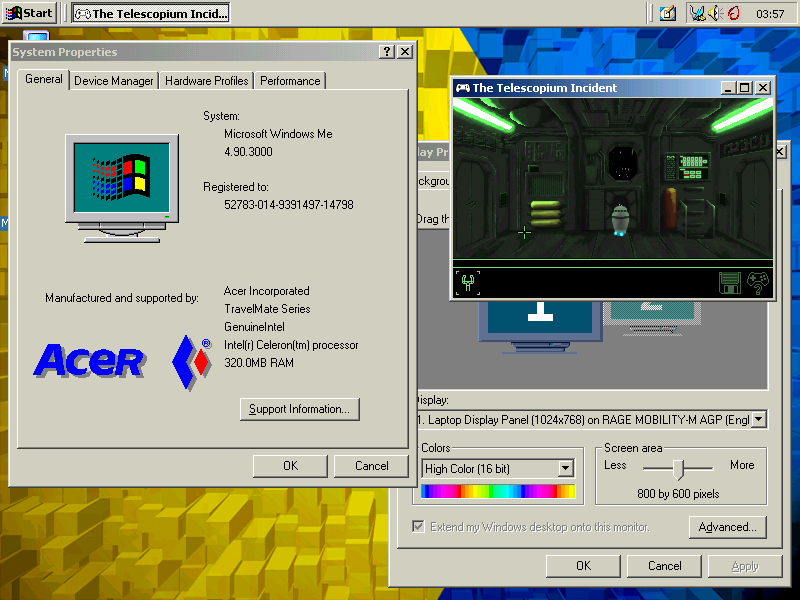Screen dimensions: 800x600
Task: Open the Start menu
Action: click(30, 13)
